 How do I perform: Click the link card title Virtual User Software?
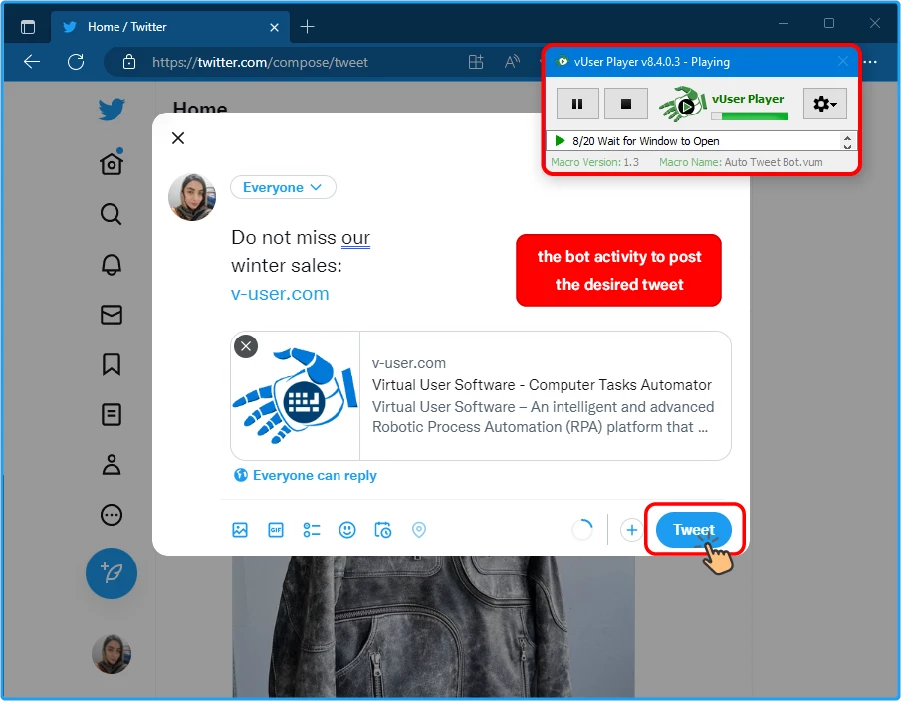coord(541,384)
